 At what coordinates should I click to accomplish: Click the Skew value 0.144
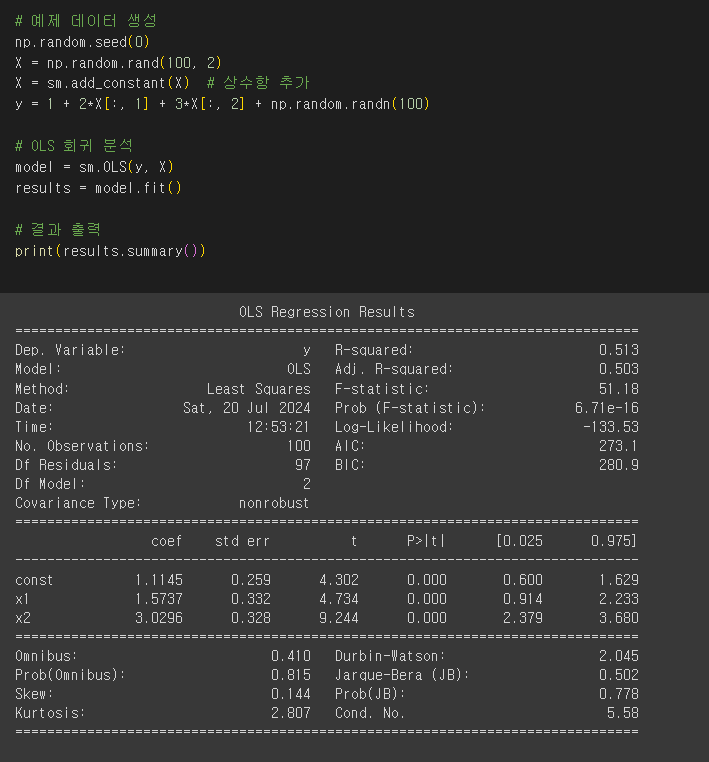pyautogui.click(x=291, y=694)
